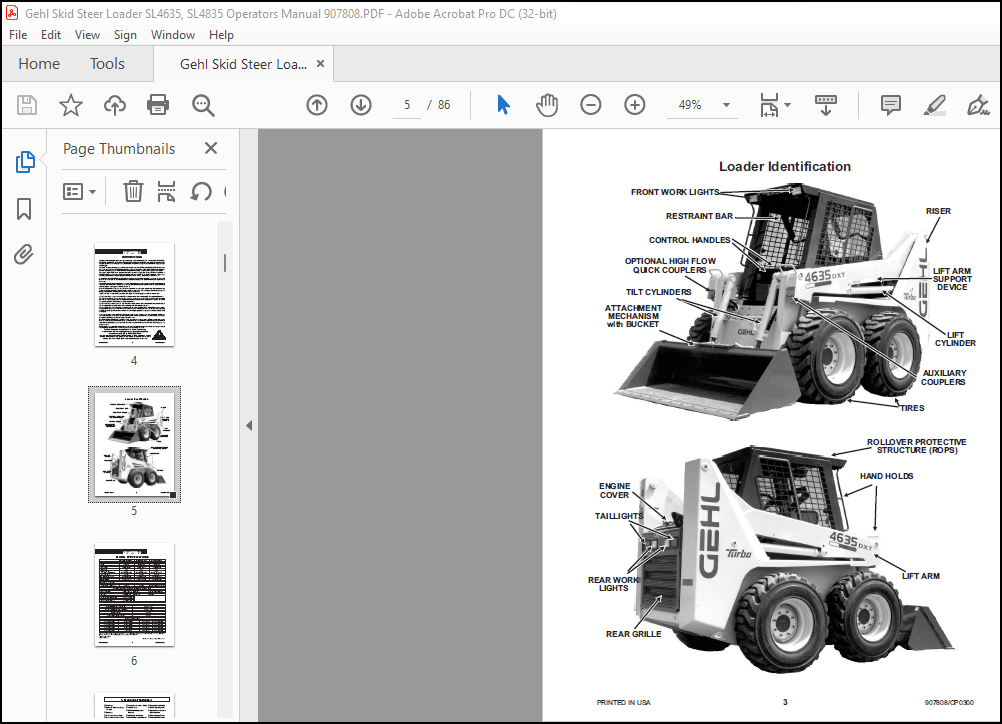
Task: Click the 'FRONT WORK LIGHTS' label
Action: 675,192
